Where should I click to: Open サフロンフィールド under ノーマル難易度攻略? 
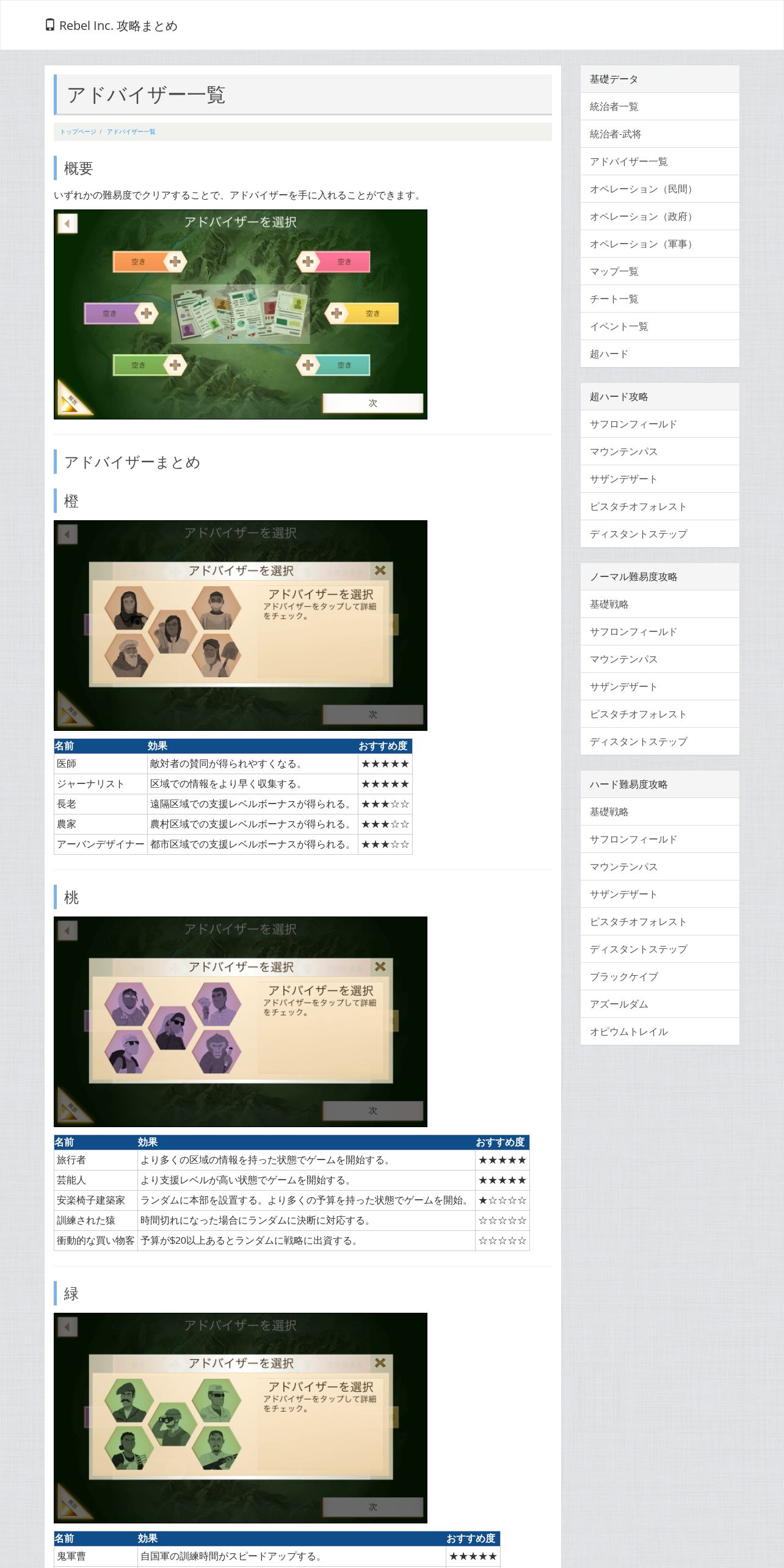(x=659, y=631)
